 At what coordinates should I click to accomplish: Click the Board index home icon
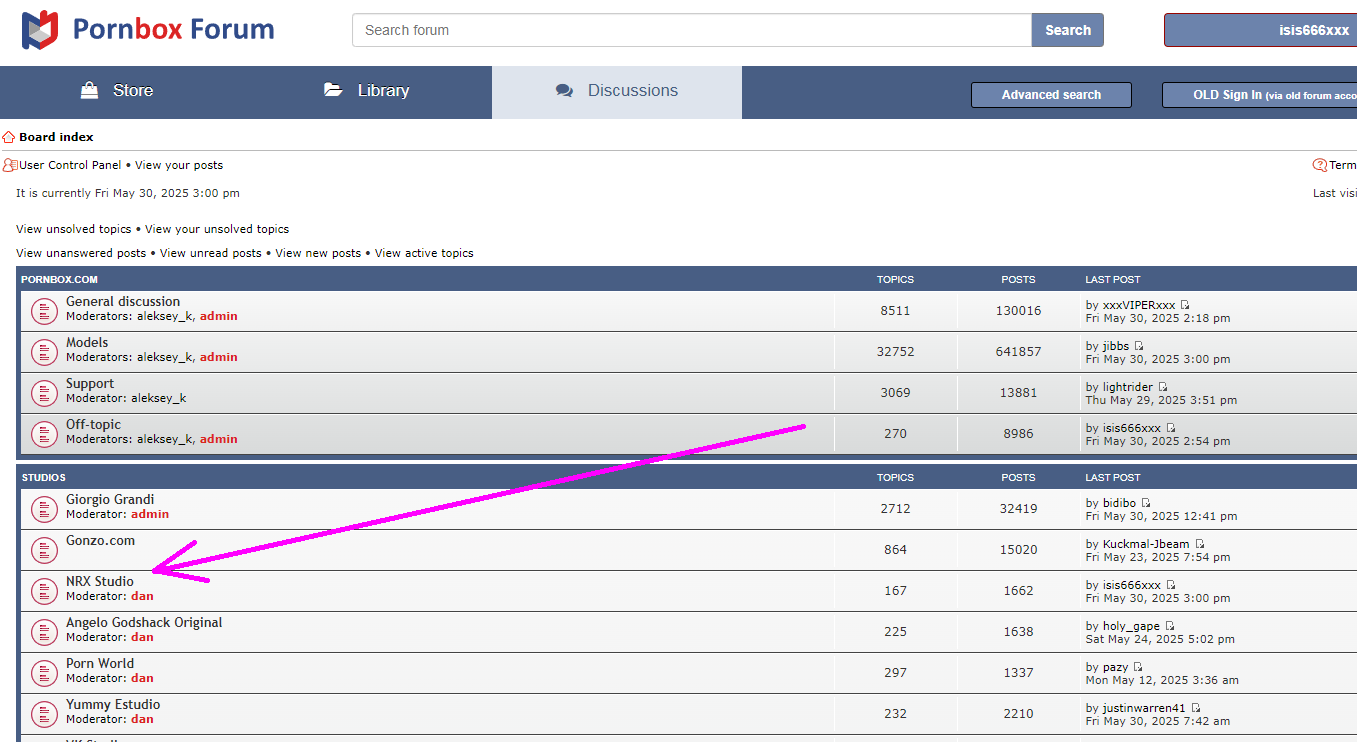8,137
